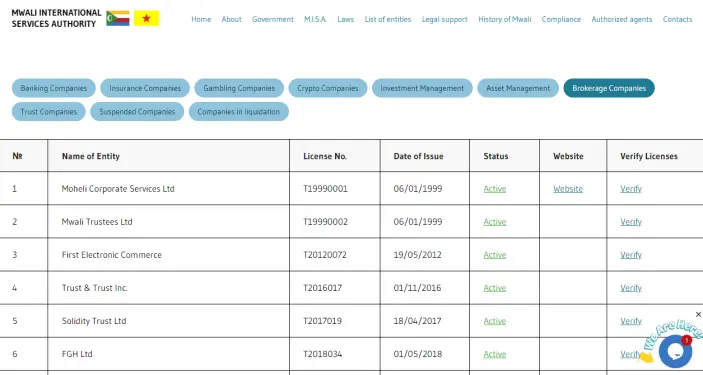Open History of Mwali page

click(505, 19)
